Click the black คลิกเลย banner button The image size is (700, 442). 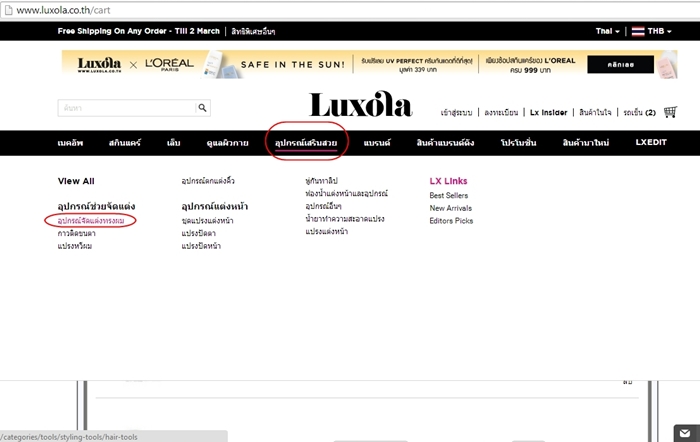point(621,64)
